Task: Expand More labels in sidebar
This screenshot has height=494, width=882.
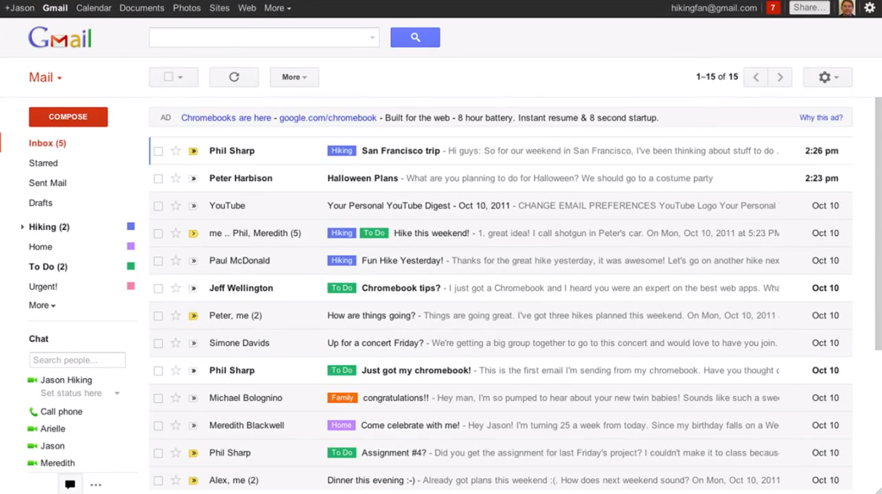Action: tap(42, 305)
